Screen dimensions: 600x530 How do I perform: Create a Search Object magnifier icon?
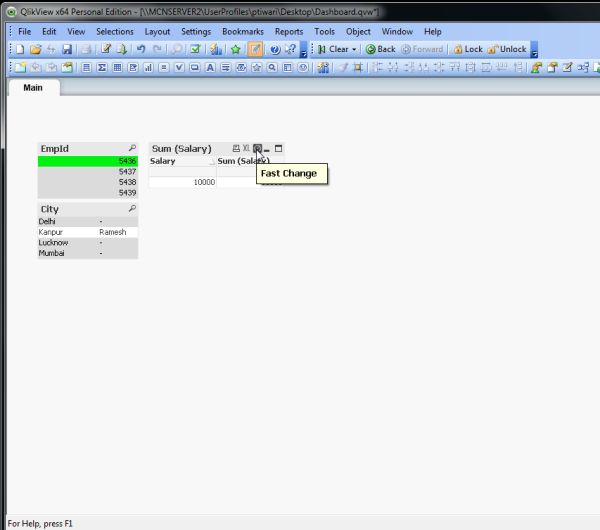click(x=272, y=68)
